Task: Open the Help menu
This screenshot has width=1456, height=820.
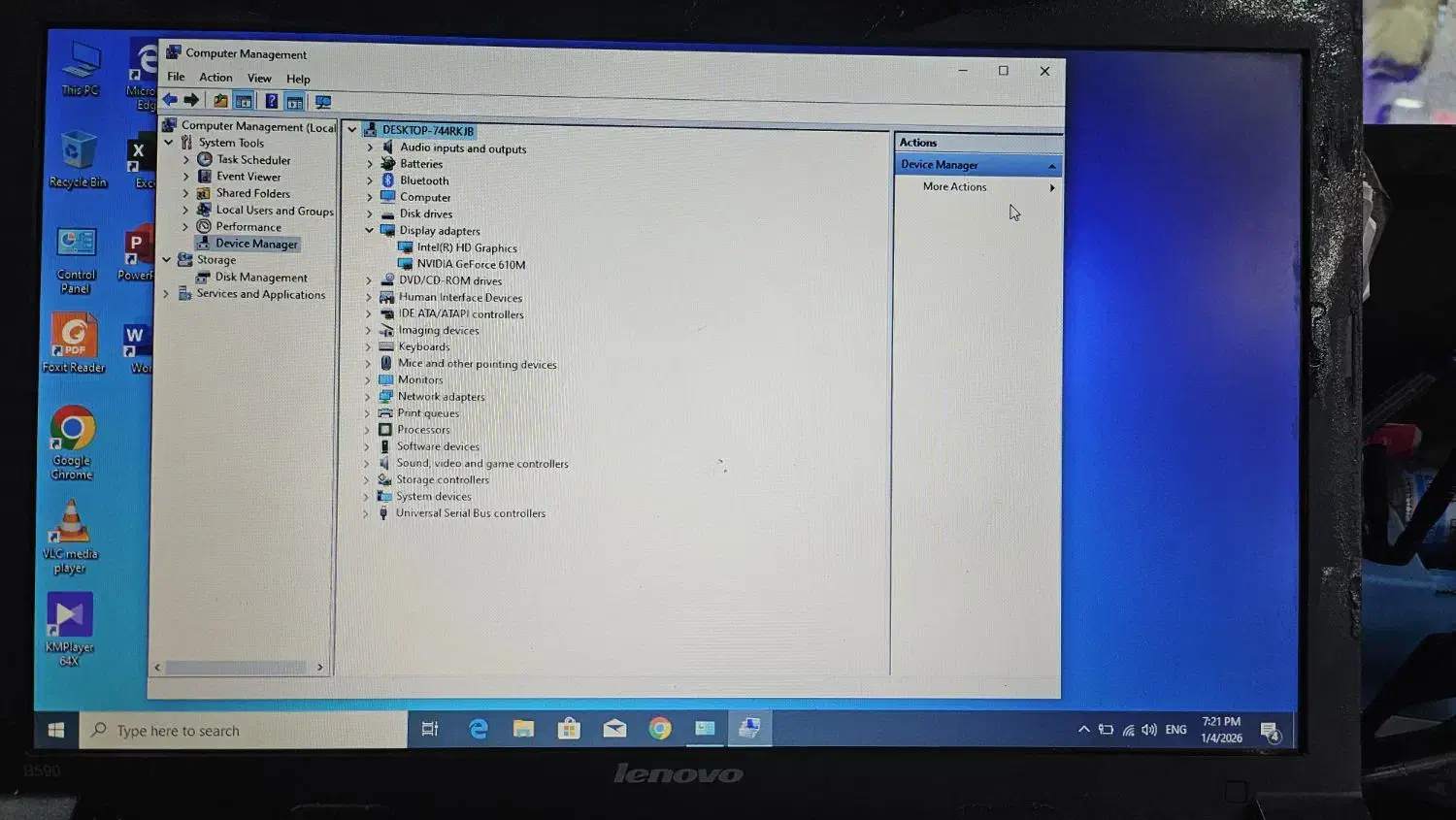Action: tap(298, 80)
